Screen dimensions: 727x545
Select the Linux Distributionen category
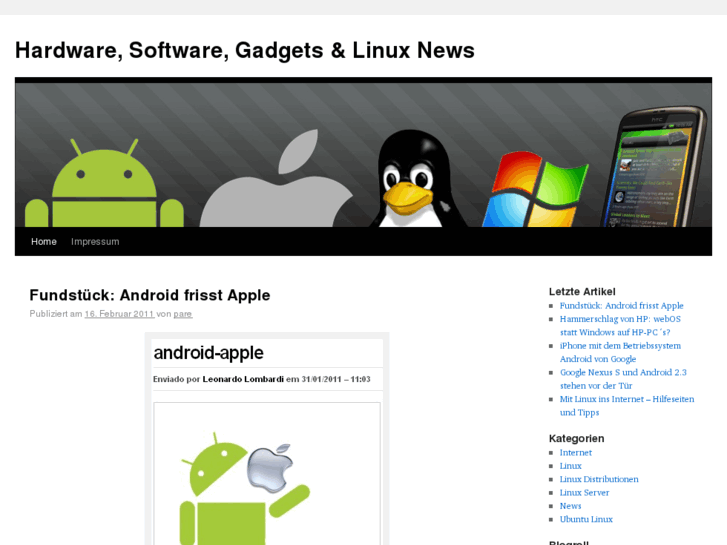tap(599, 479)
